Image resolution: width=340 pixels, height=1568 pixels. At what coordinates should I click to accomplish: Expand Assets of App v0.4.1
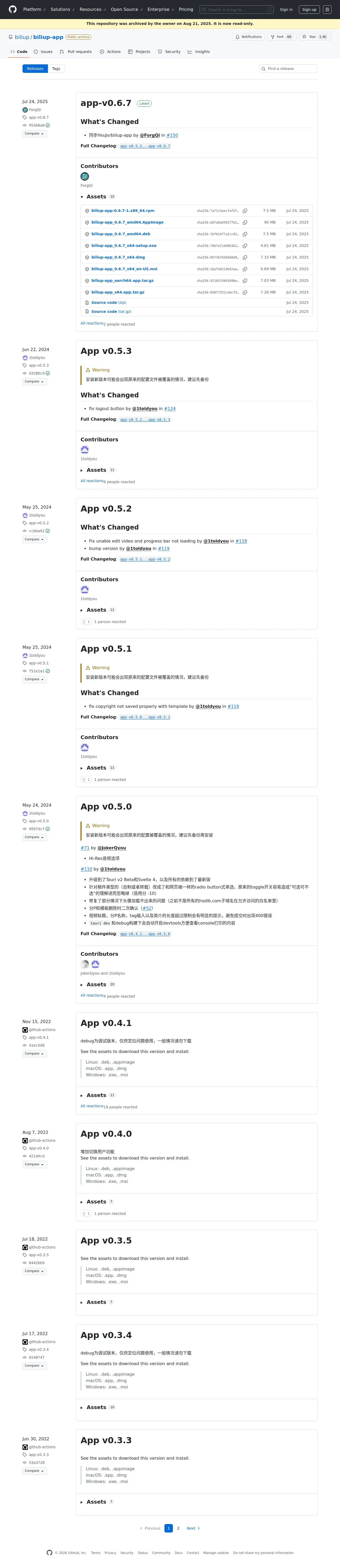tap(98, 1096)
